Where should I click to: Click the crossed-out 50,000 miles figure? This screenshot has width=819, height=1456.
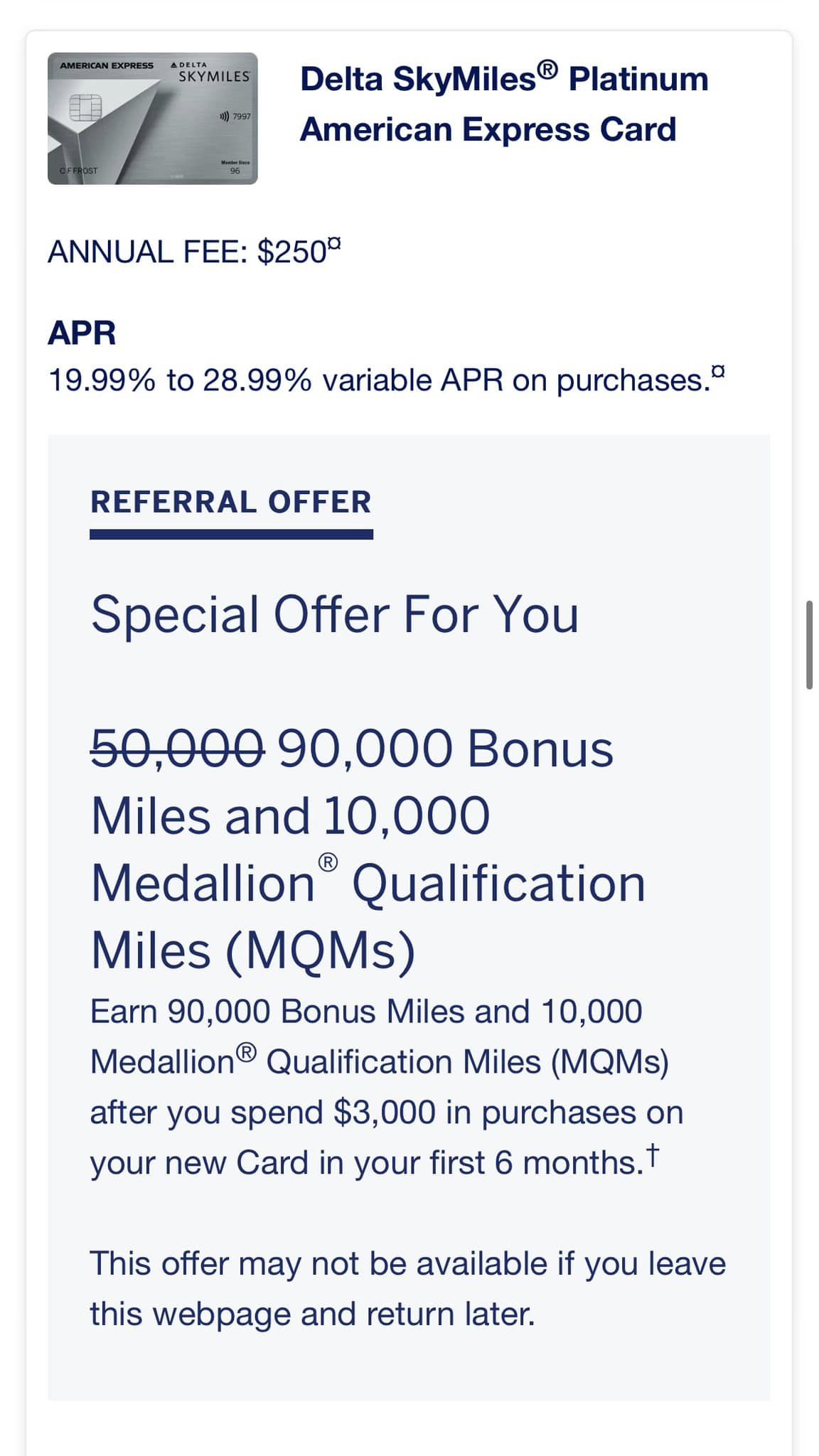pos(178,749)
